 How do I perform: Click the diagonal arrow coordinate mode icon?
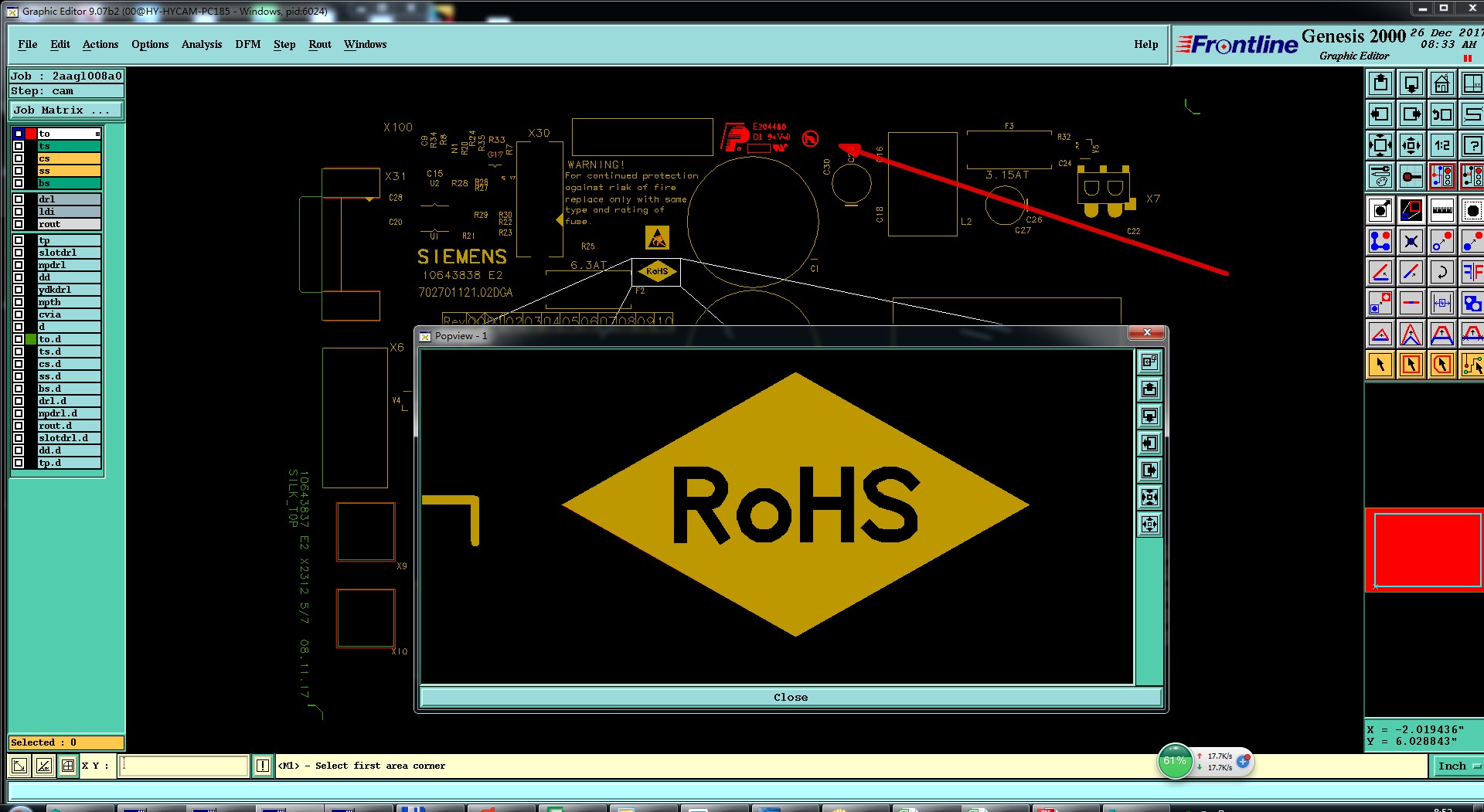20,766
